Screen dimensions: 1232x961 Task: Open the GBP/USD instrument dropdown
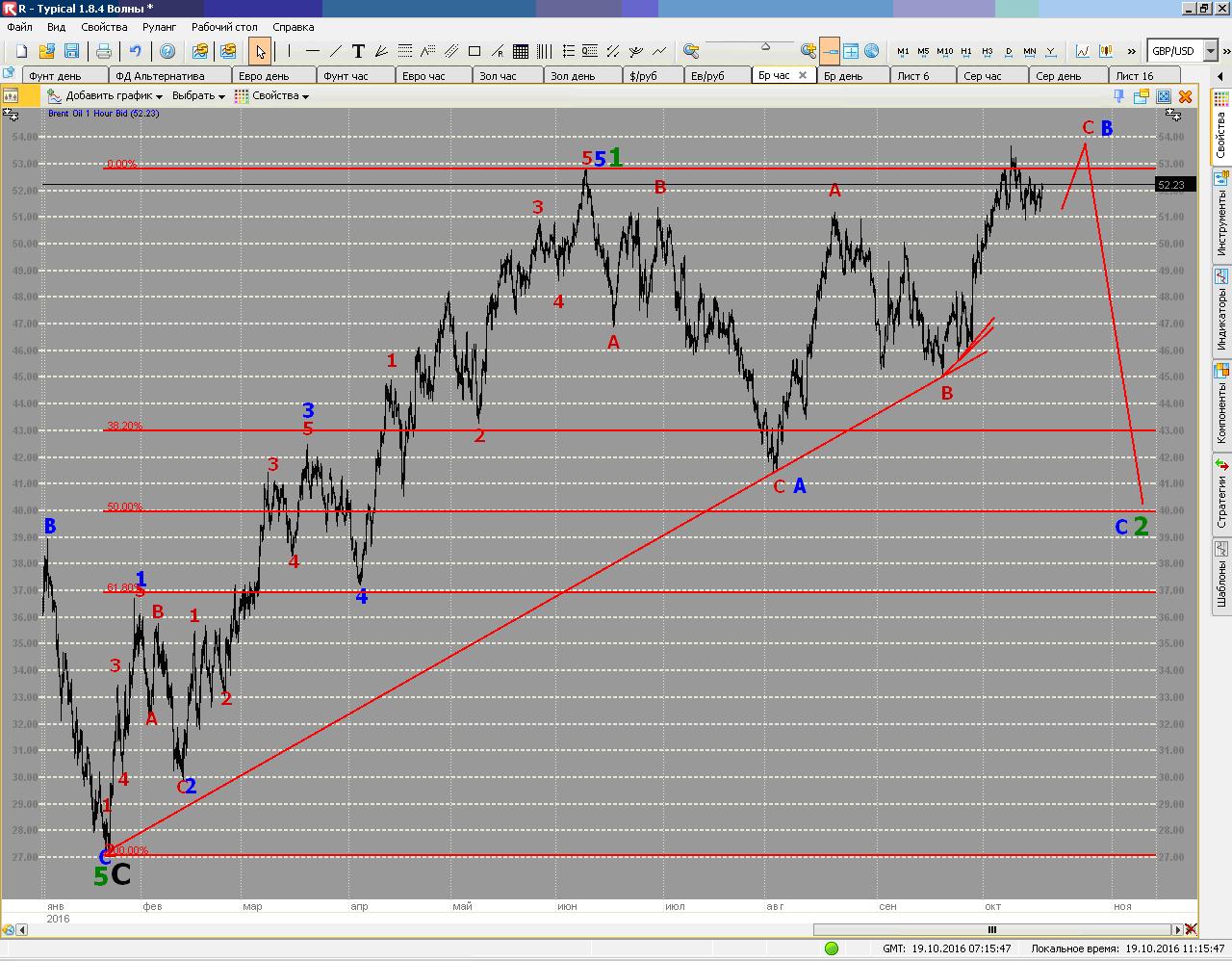(1211, 51)
